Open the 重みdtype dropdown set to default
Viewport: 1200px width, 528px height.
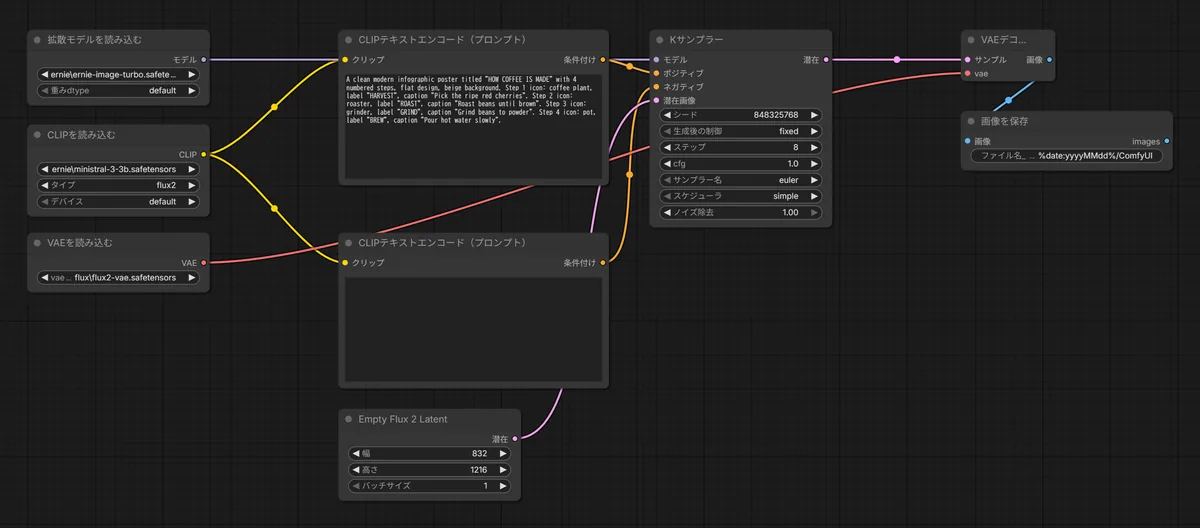click(119, 90)
